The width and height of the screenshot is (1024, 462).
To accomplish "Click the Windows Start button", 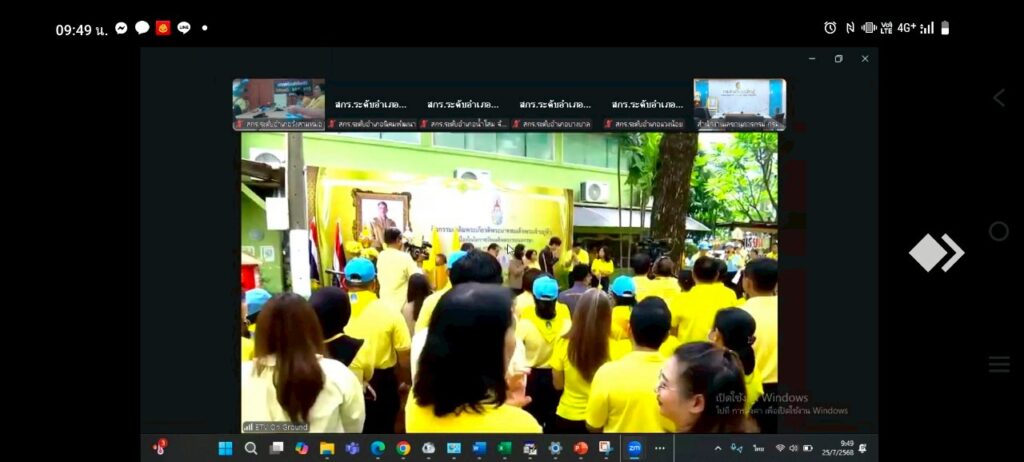I will [225, 448].
